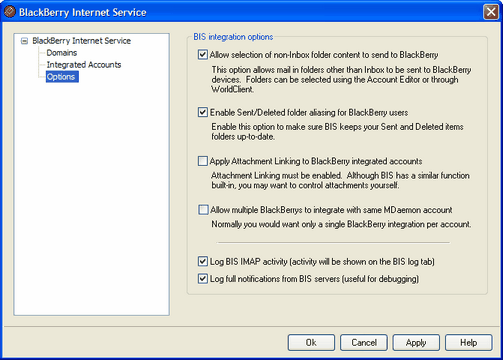
Task: Open the Domains tree item
Action: click(x=62, y=53)
